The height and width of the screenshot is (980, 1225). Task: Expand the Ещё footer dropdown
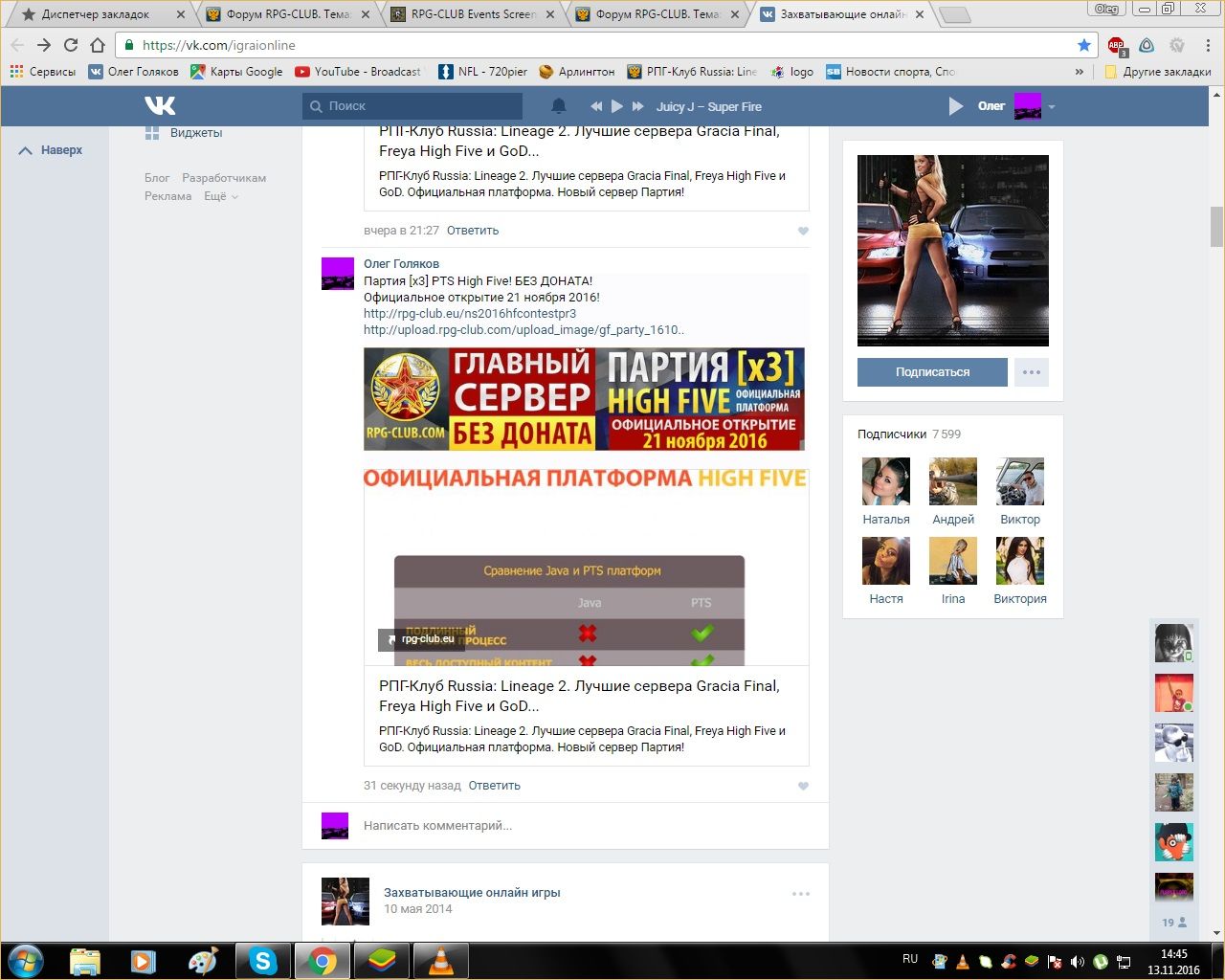click(x=220, y=196)
